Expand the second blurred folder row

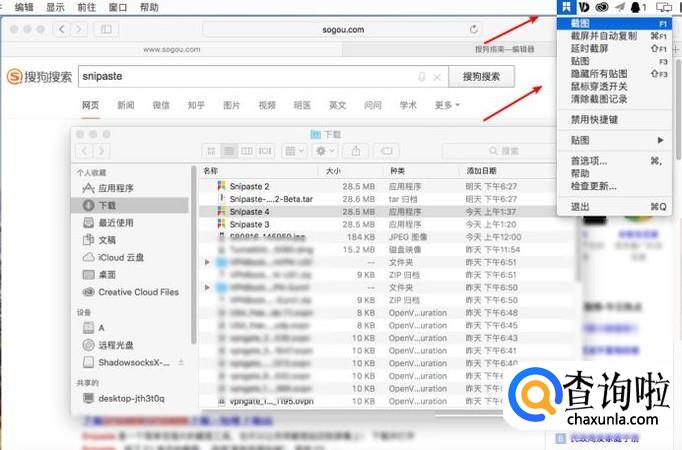click(207, 287)
